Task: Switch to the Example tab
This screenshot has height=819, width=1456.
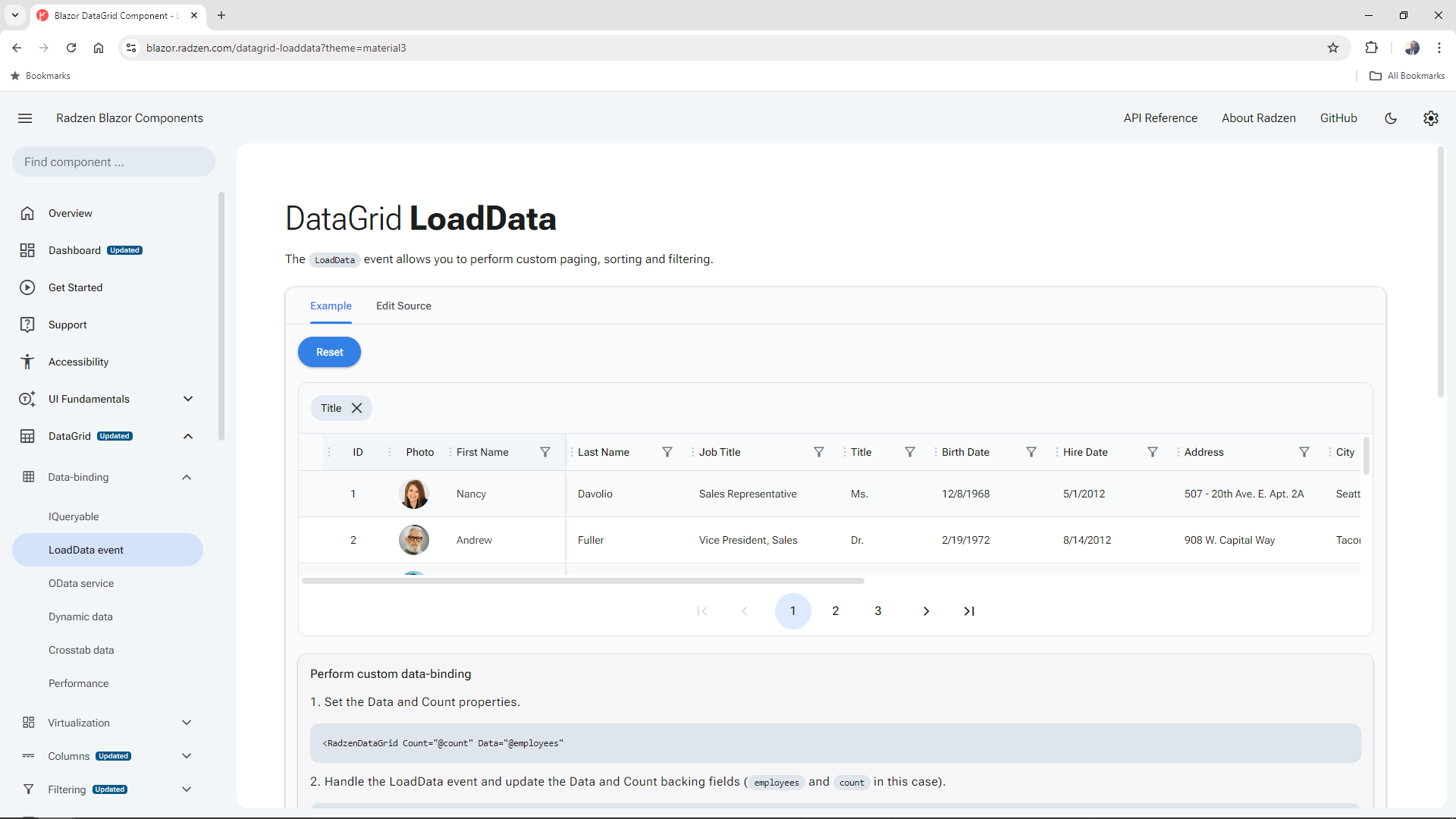Action: (x=331, y=306)
